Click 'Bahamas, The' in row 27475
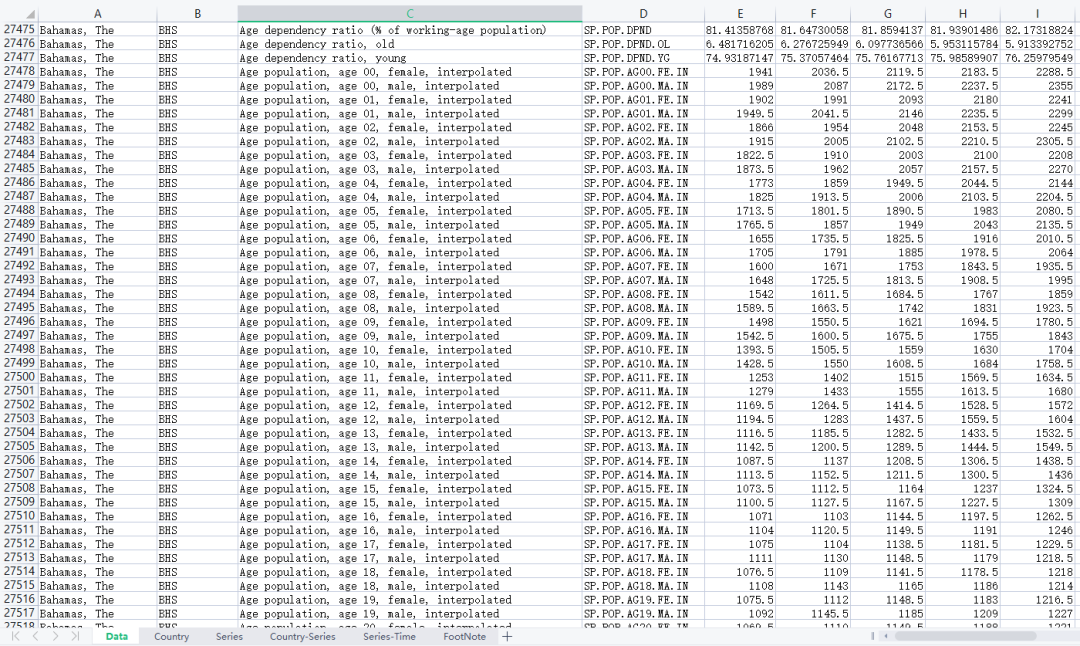Viewport: 1080px width, 646px height. coord(97,30)
